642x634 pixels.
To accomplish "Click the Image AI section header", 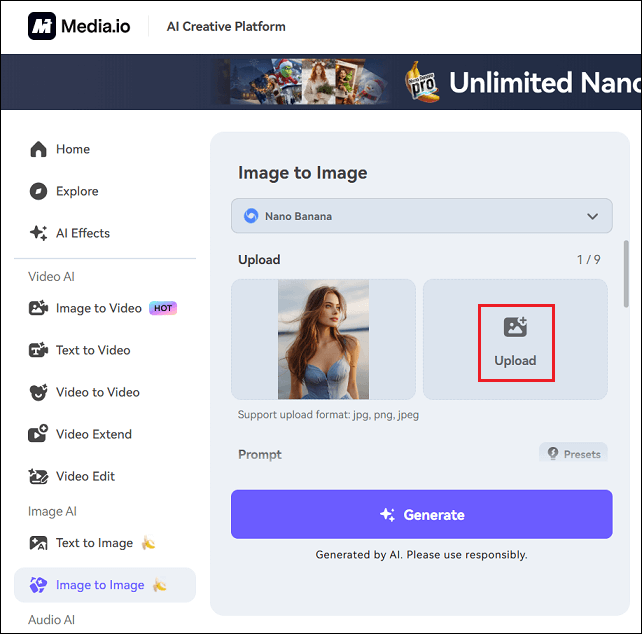I will pos(52,511).
